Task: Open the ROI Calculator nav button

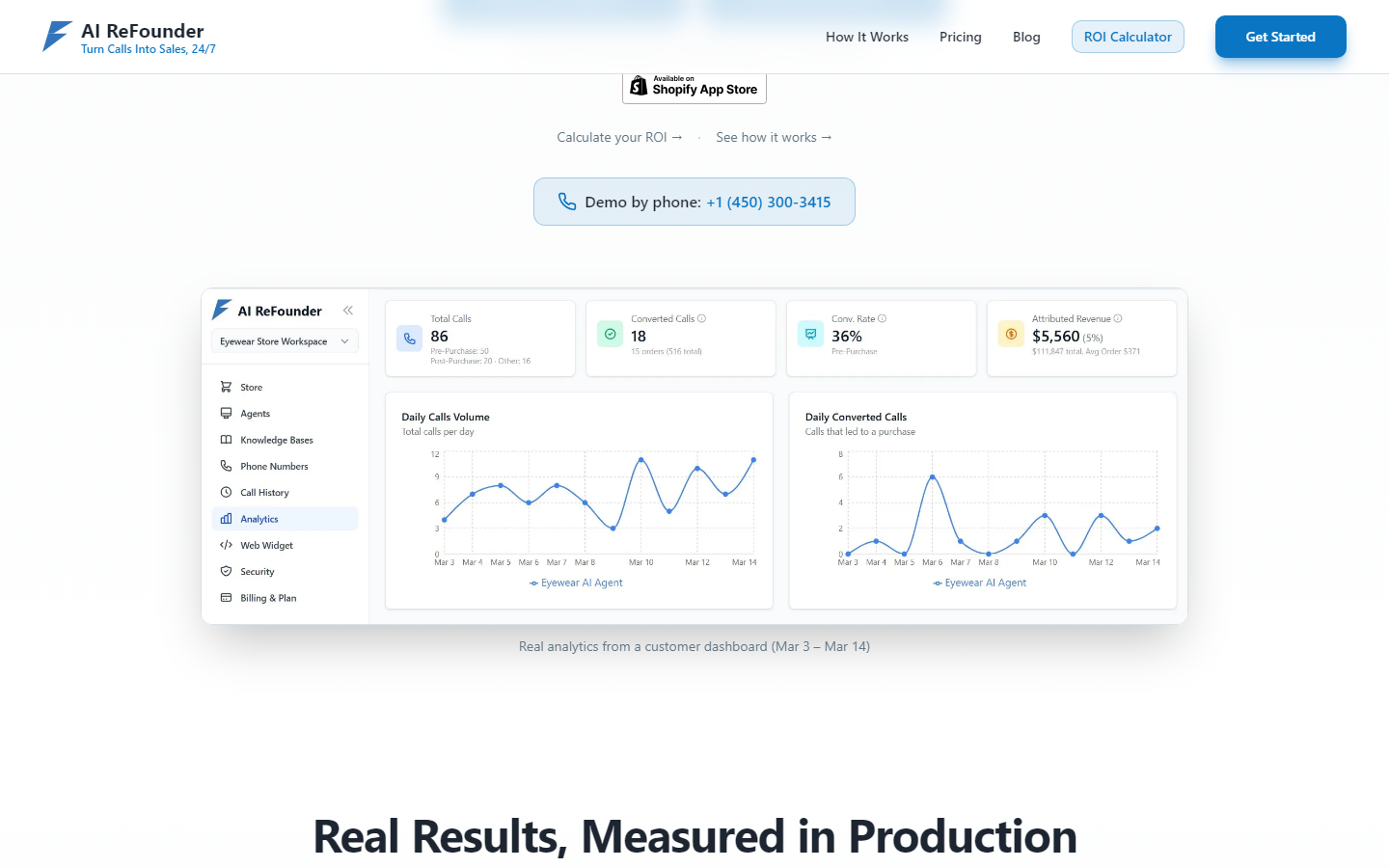Action: [x=1128, y=37]
